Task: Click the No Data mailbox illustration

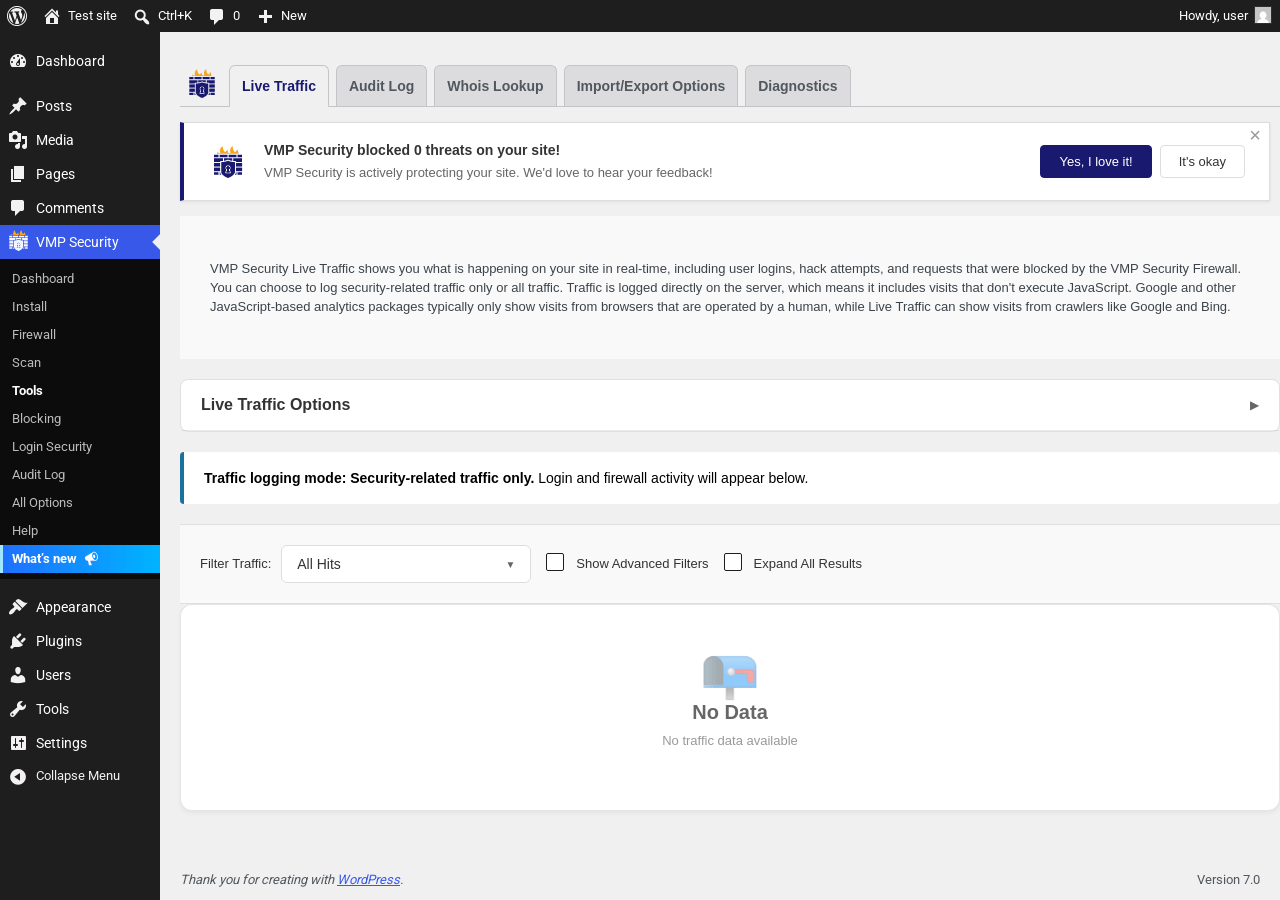Action: [730, 677]
